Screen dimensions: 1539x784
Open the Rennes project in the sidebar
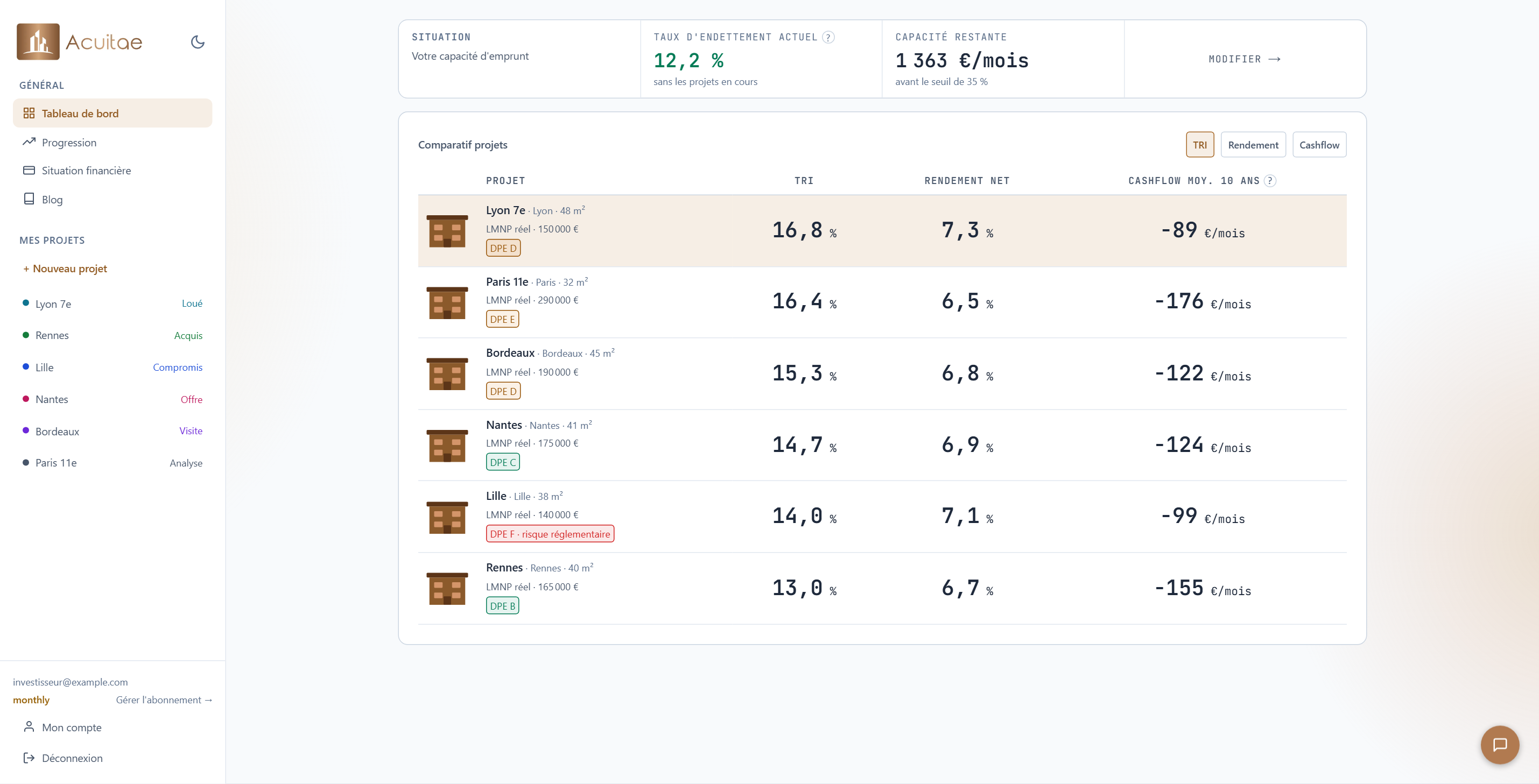(x=113, y=335)
